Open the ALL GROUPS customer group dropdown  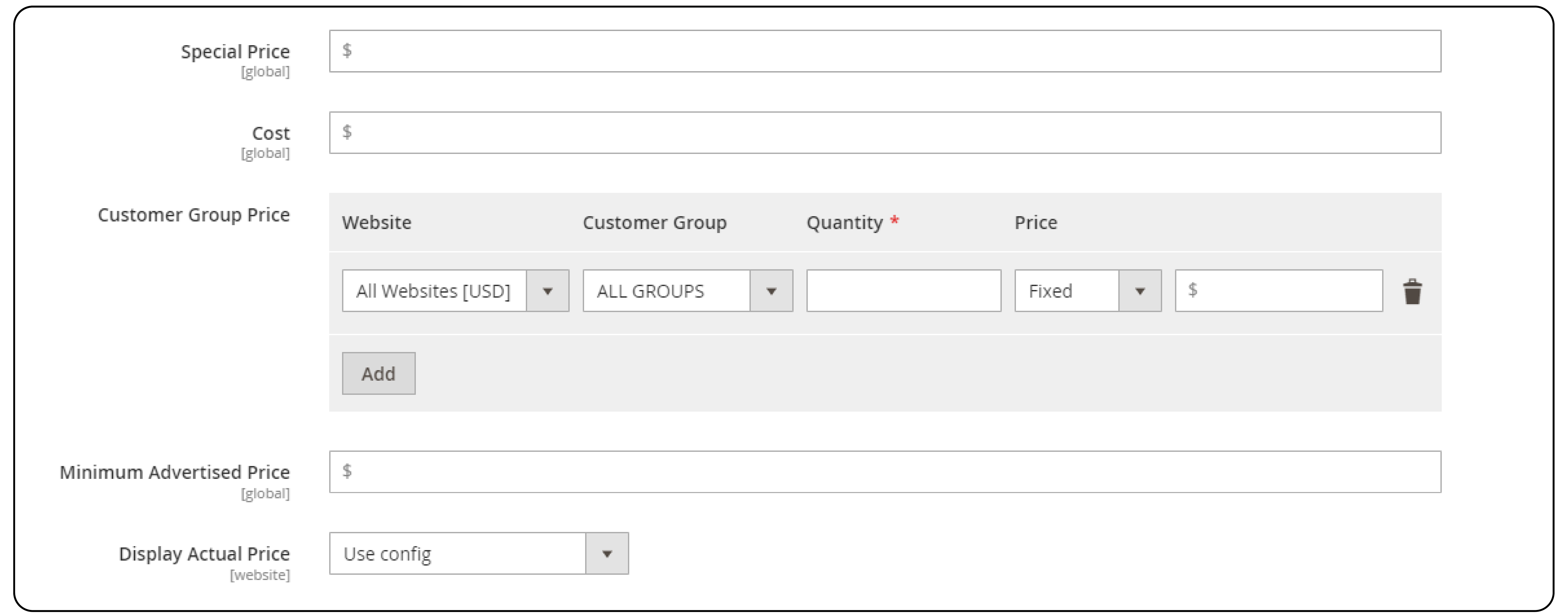point(688,291)
